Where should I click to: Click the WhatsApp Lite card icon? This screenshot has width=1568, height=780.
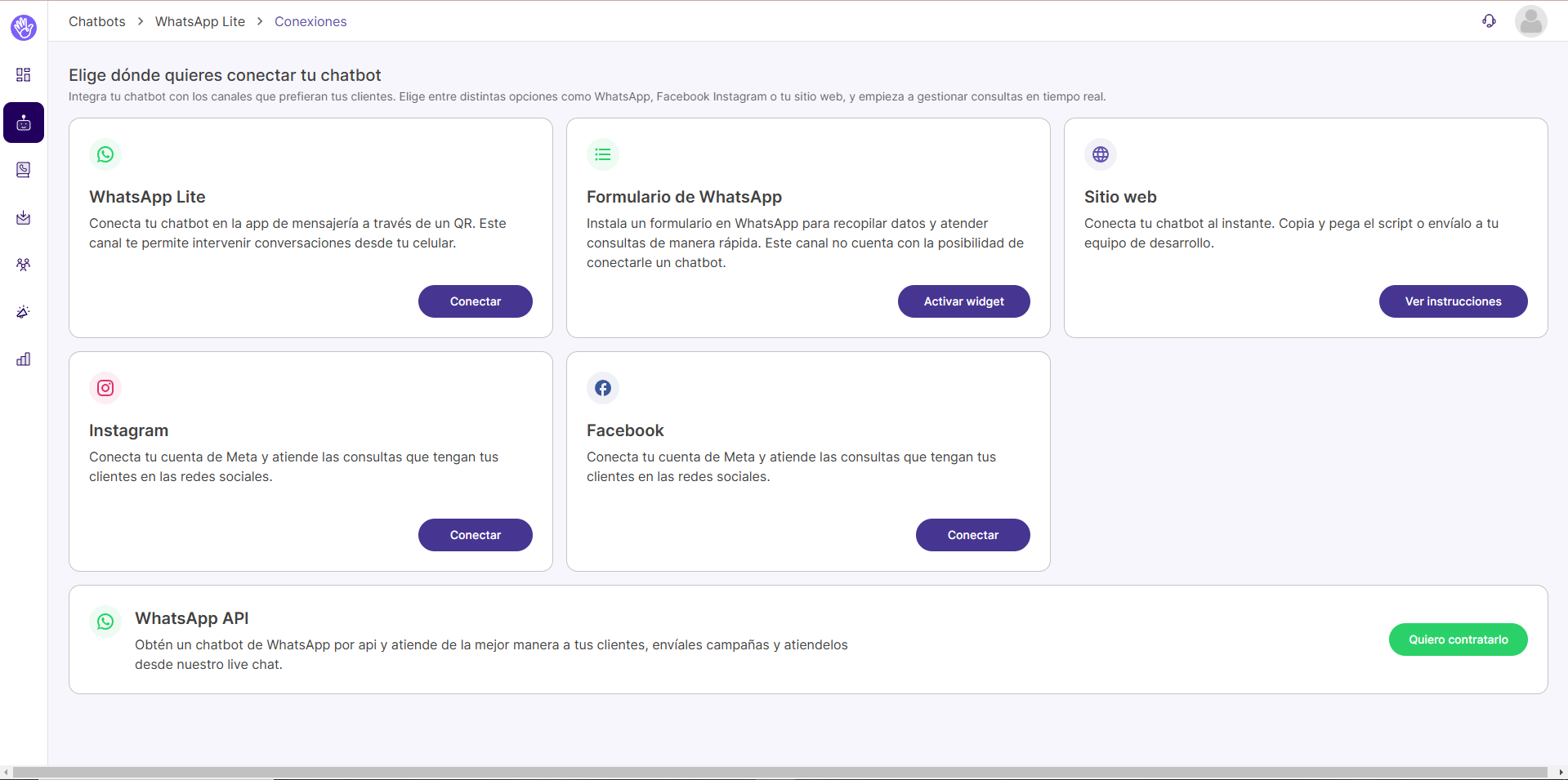coord(105,154)
